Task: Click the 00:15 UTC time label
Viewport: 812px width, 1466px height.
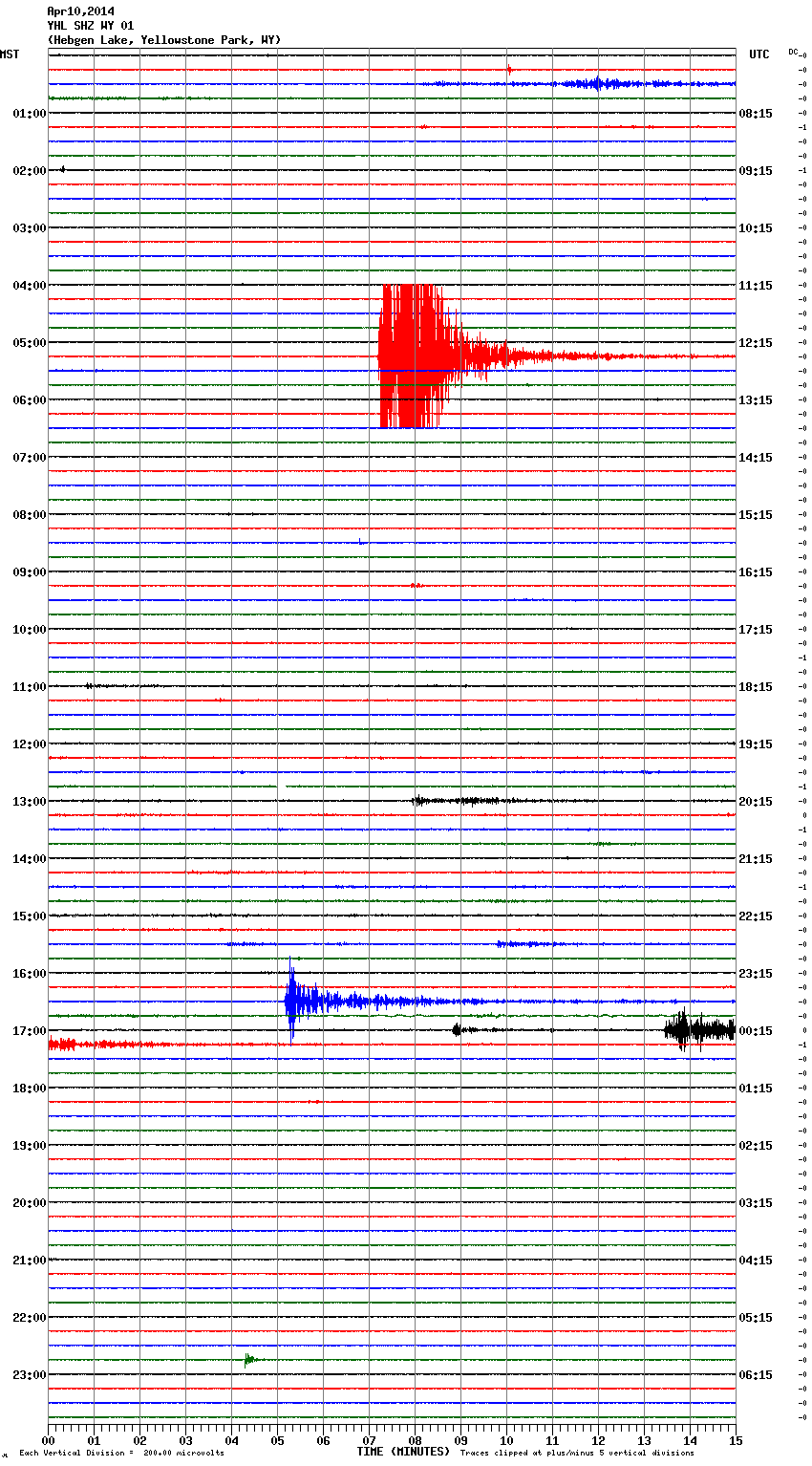Action: point(756,1031)
